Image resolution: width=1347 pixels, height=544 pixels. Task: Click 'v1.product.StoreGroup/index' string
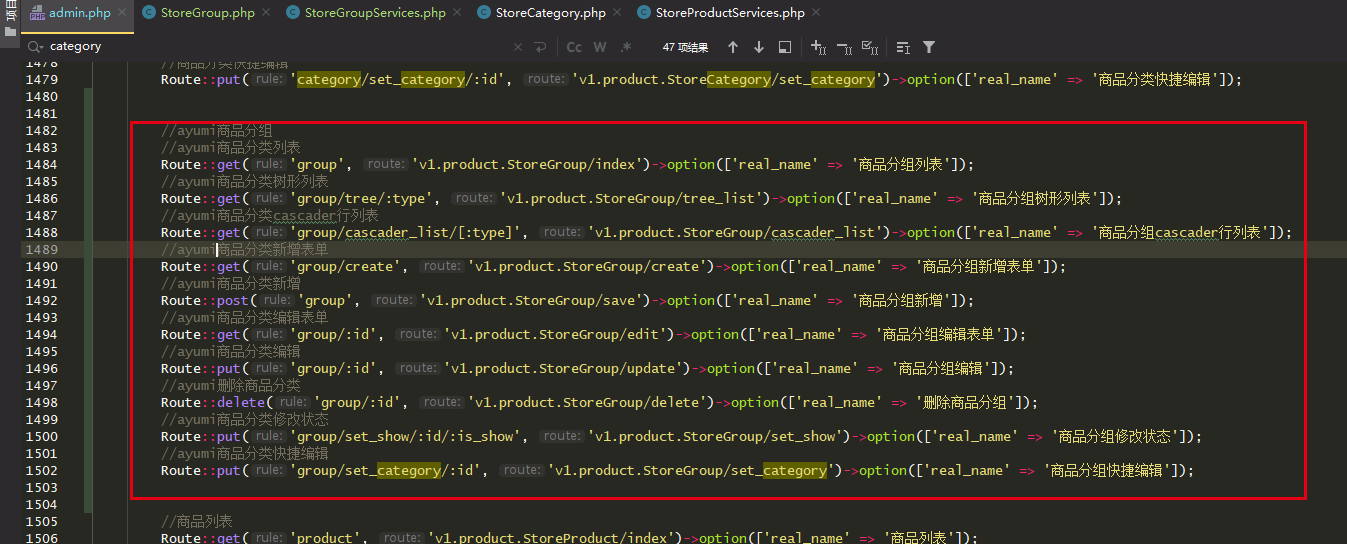pos(531,164)
